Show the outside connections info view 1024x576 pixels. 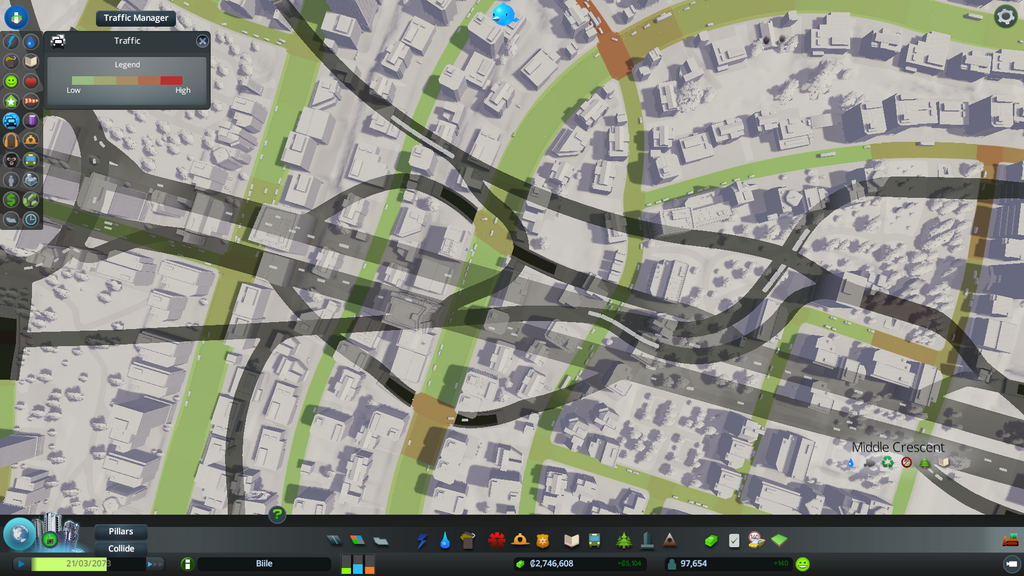[31, 180]
